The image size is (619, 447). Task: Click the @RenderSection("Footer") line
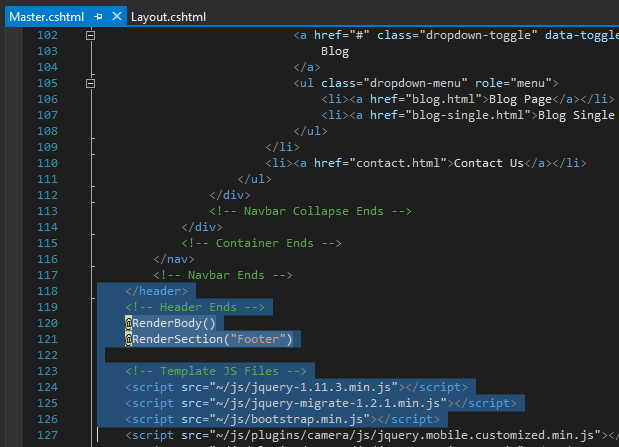[209, 339]
